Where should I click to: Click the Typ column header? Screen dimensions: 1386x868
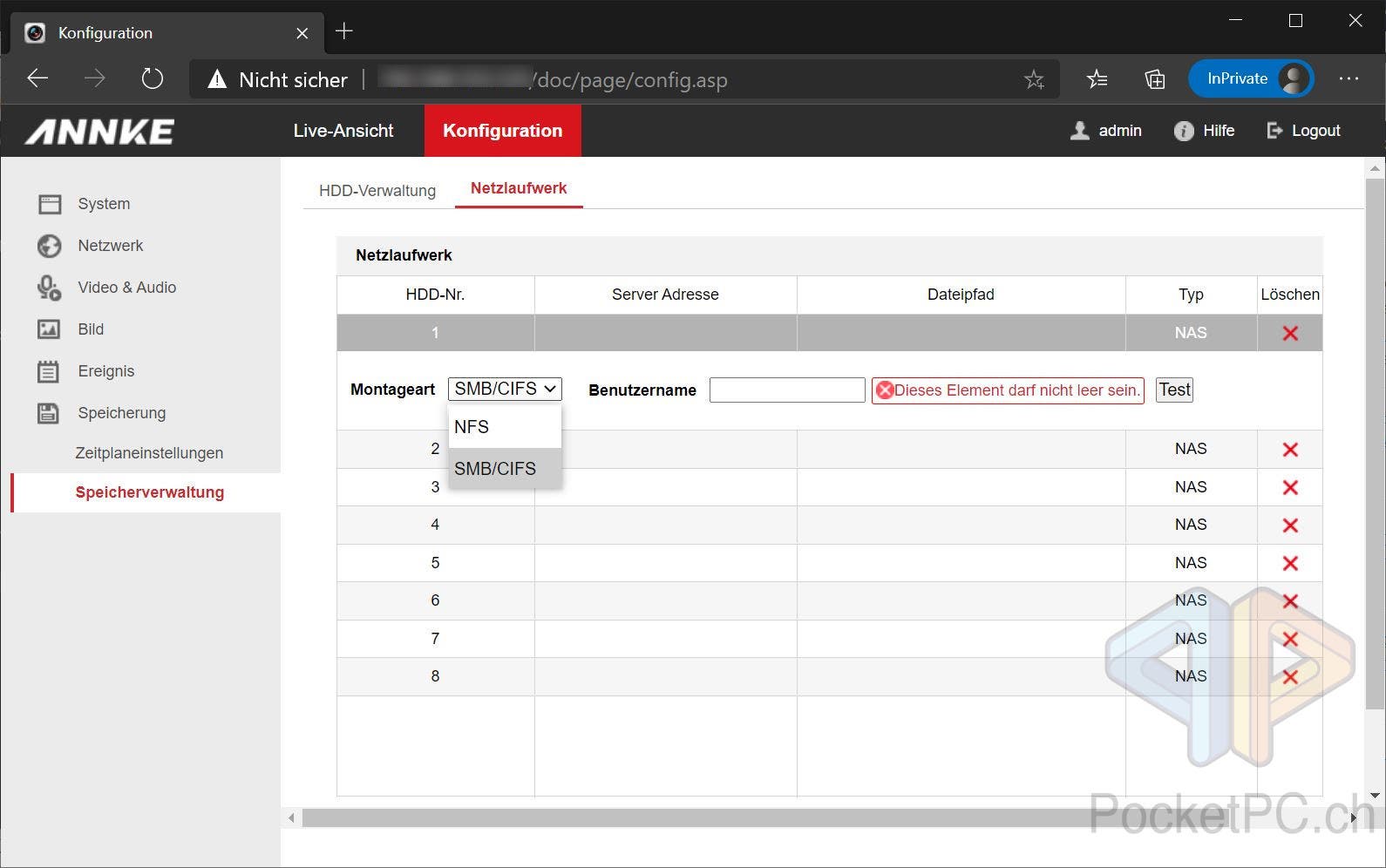tap(1191, 295)
